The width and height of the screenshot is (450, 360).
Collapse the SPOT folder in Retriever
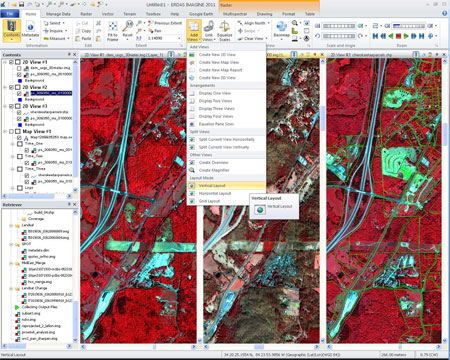(11, 244)
